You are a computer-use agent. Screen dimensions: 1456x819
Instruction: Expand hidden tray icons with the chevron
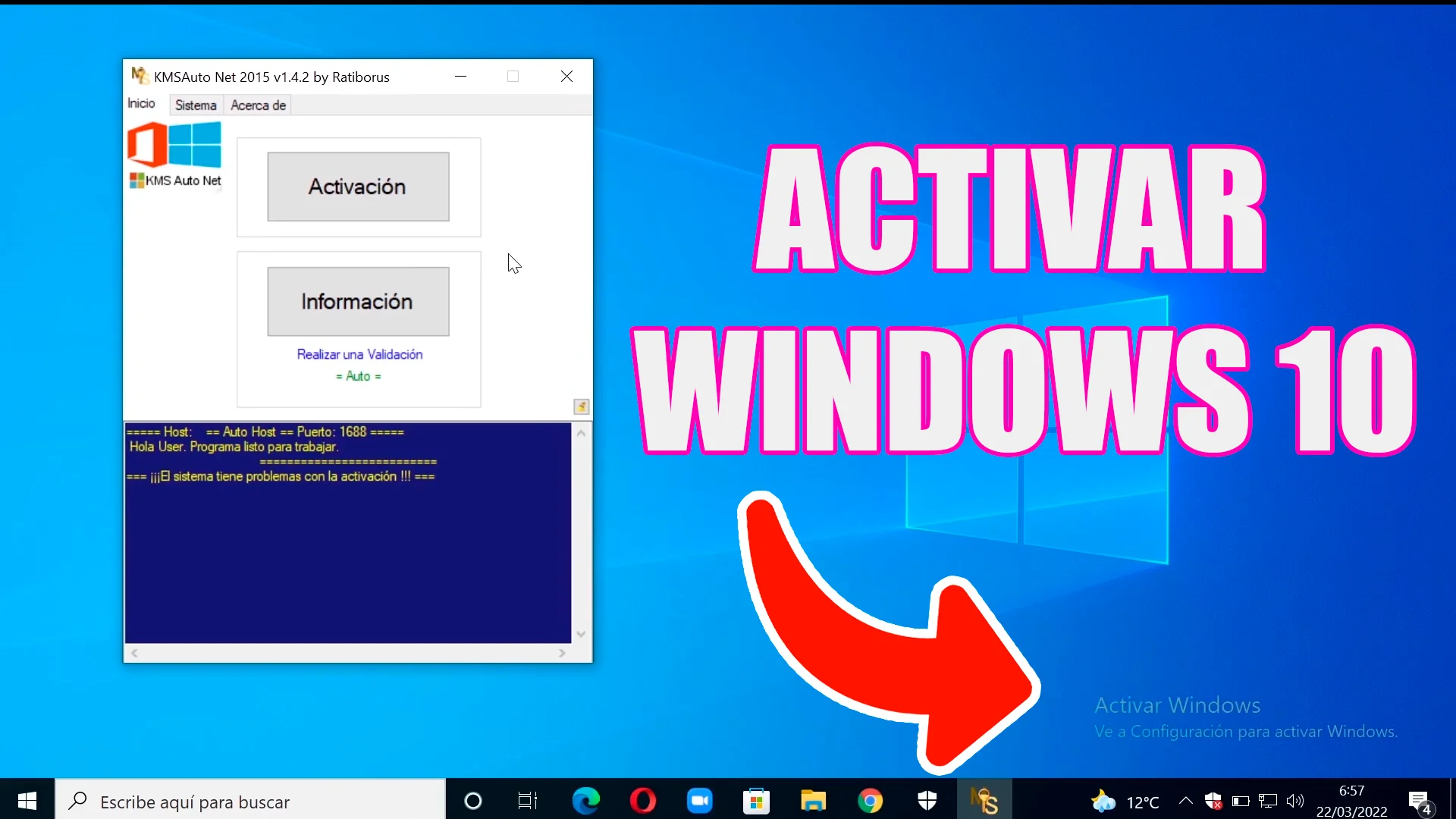[x=1185, y=801]
